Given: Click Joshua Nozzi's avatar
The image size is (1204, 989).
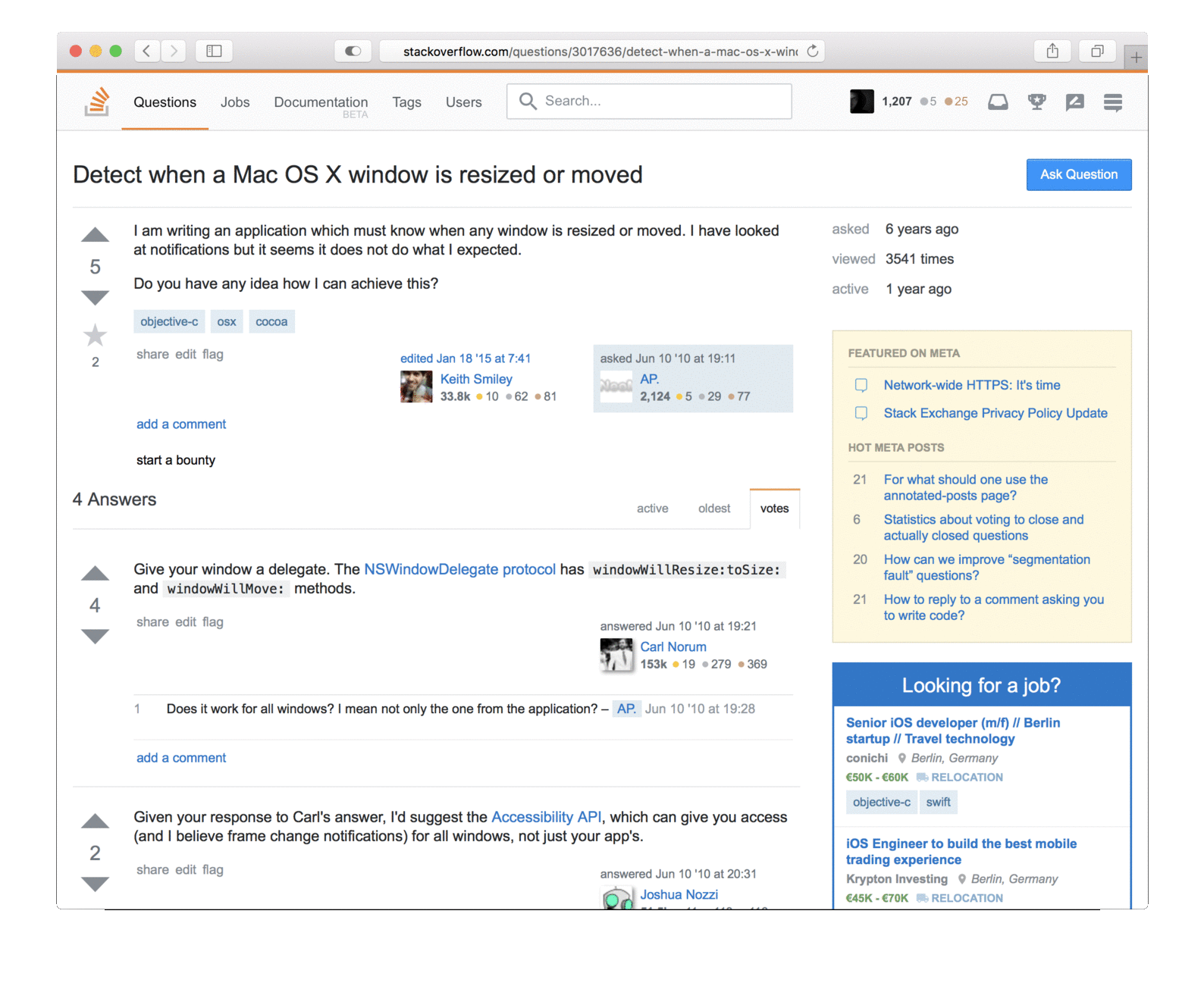Looking at the screenshot, I should 616,898.
